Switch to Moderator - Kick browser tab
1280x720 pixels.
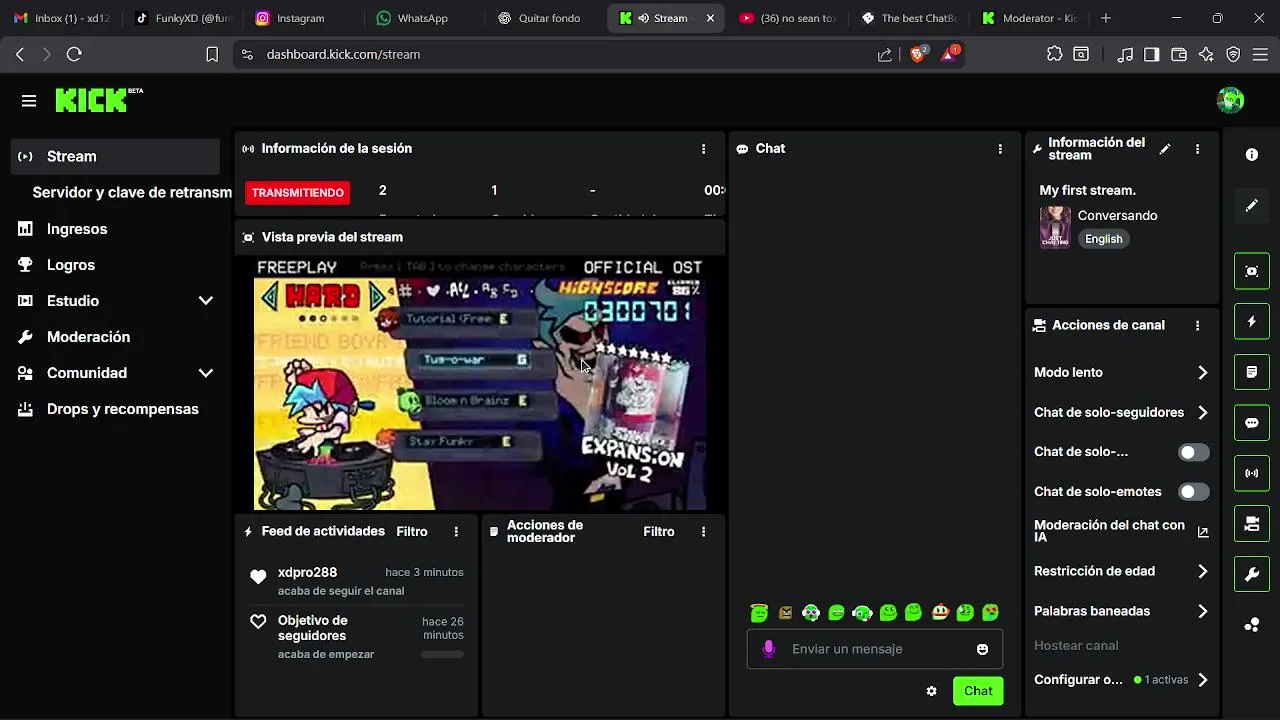click(x=1030, y=18)
